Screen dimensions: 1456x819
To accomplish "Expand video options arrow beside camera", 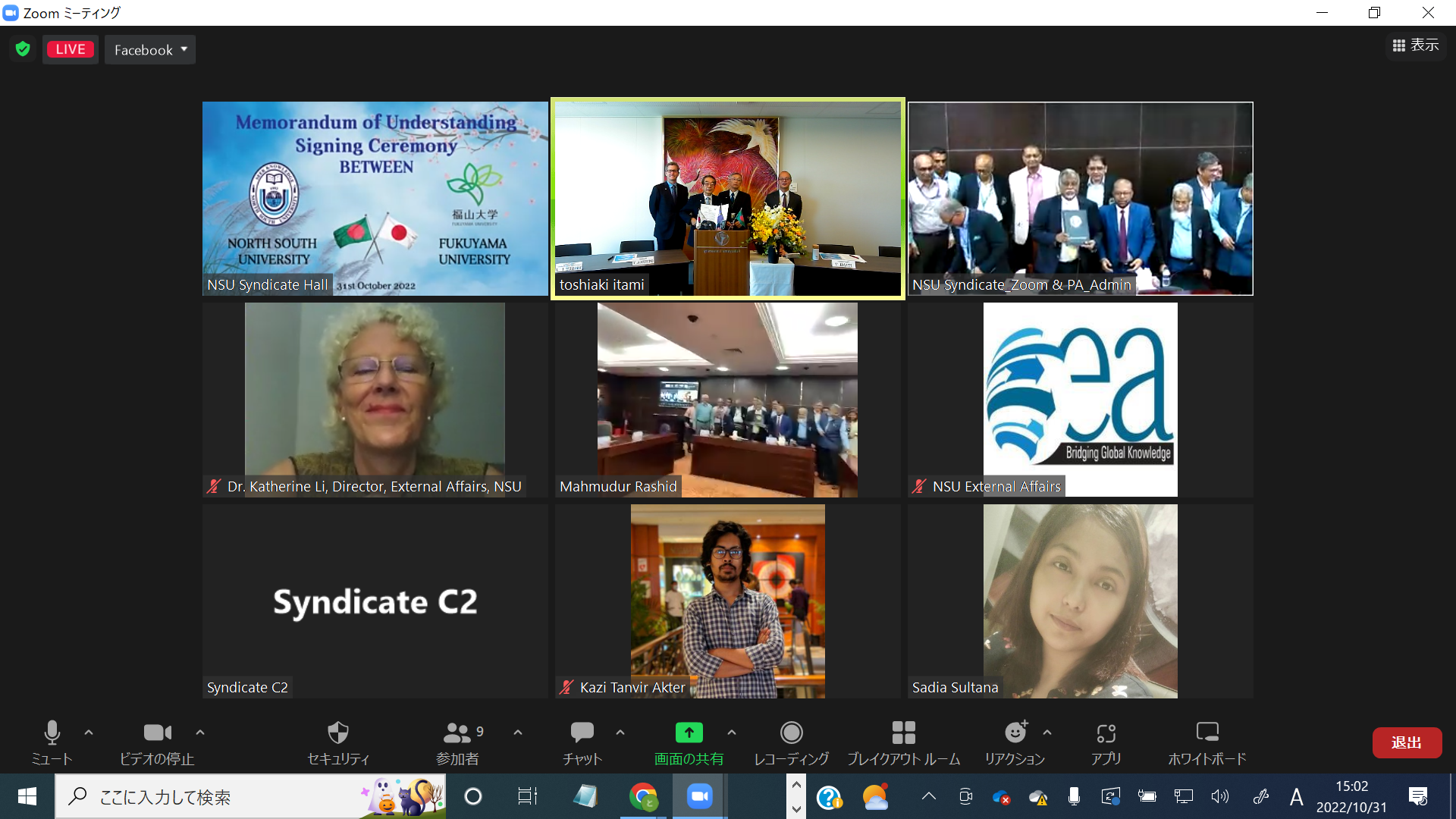I will coord(200,733).
